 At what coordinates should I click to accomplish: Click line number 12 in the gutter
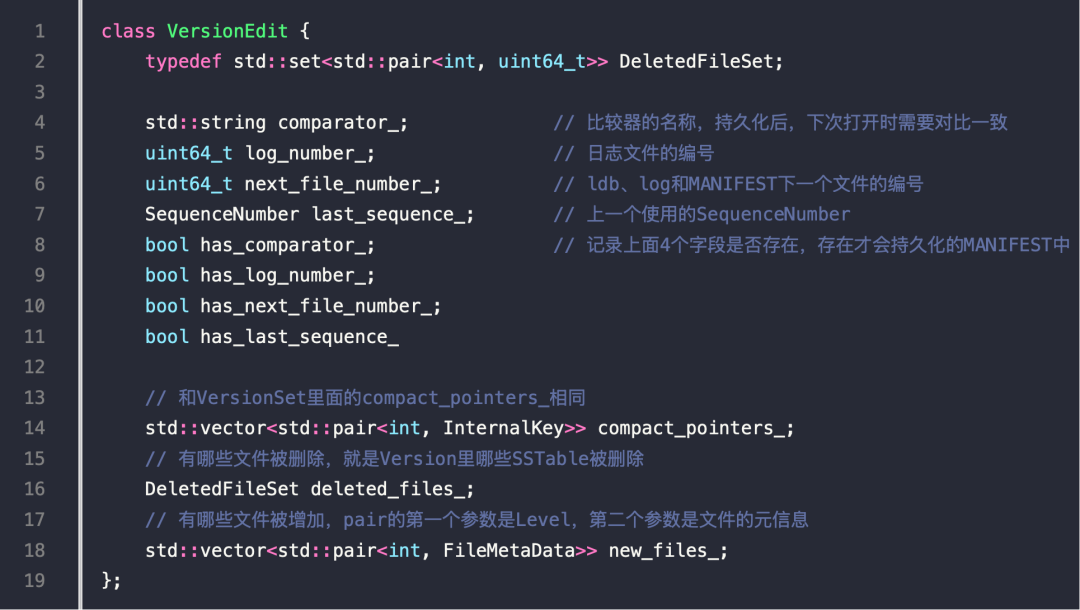click(34, 367)
